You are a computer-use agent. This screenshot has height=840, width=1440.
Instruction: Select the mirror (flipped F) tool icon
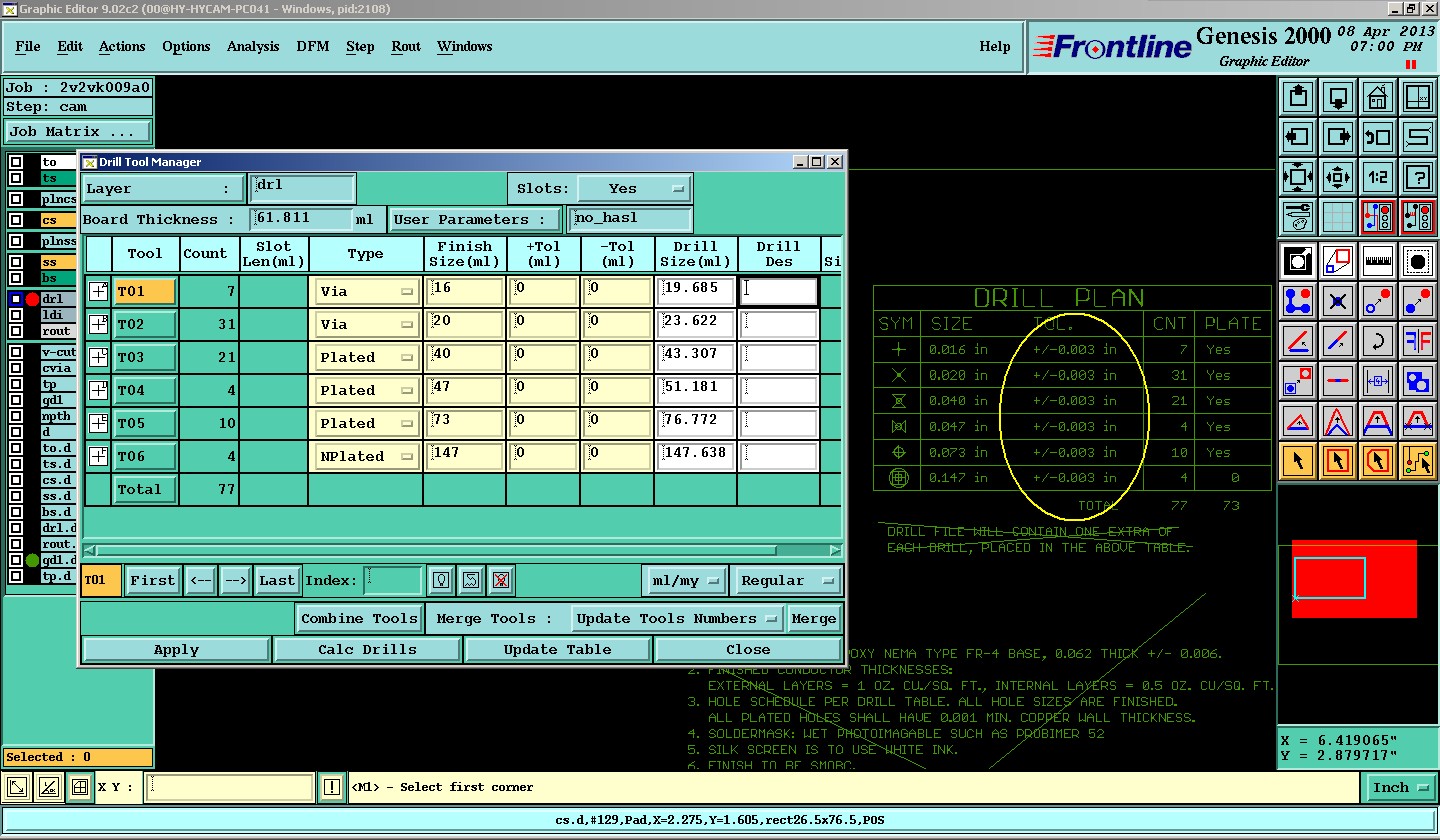click(1417, 341)
